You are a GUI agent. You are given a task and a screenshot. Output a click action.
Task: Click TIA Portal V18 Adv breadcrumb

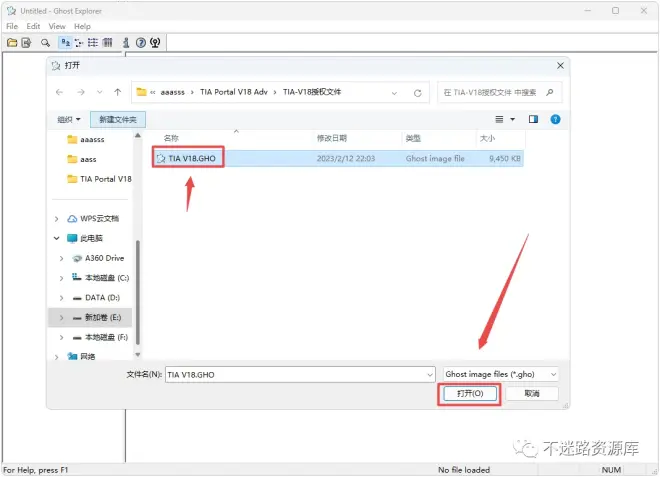(234, 92)
